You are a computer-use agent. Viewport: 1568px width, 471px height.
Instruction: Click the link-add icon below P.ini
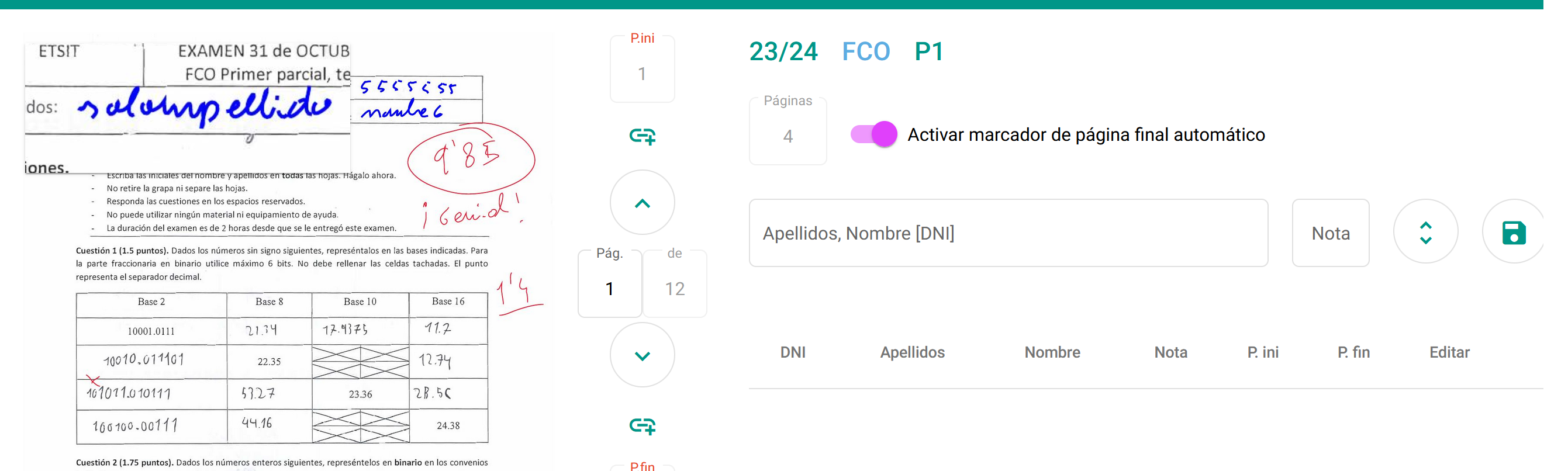642,136
